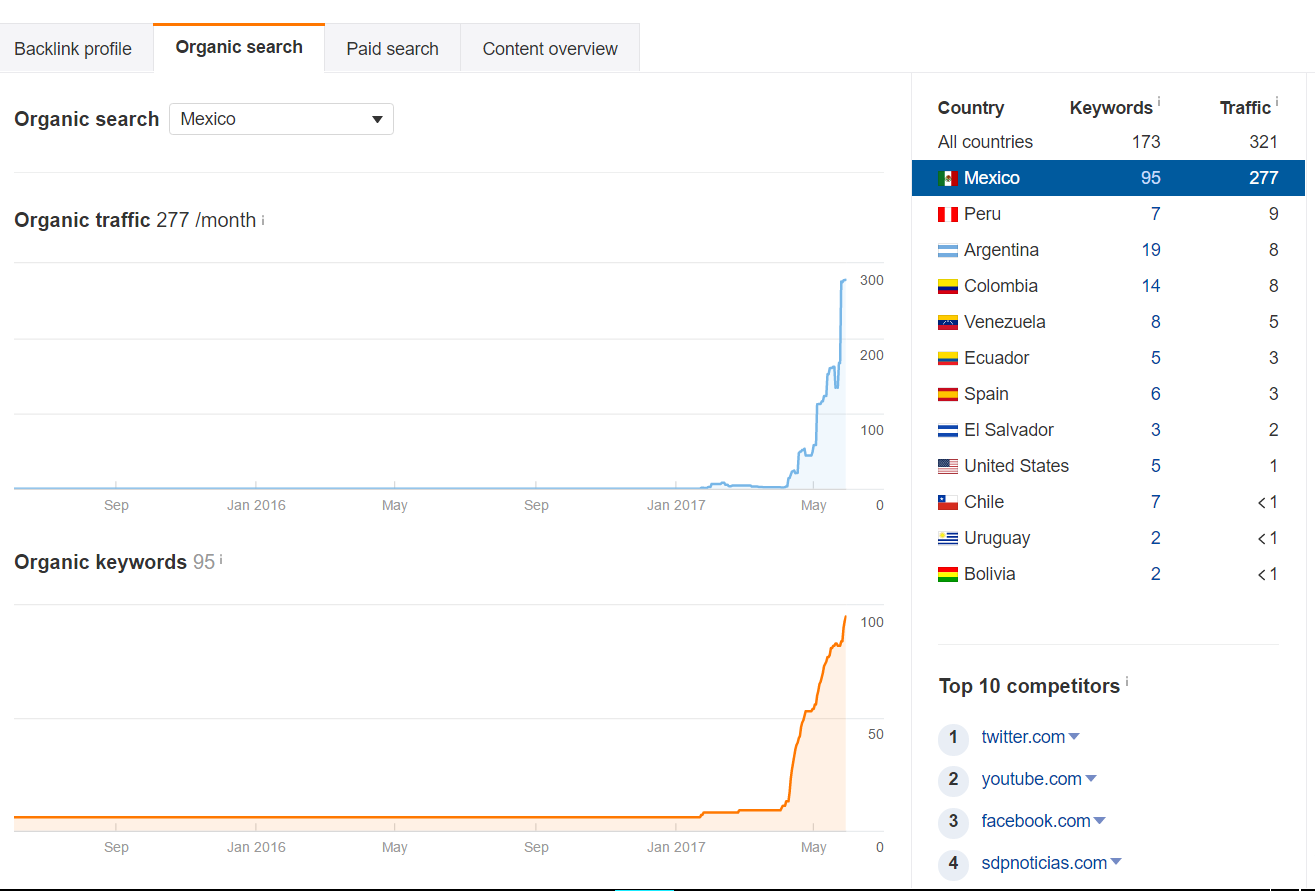Click the Spain flag icon
This screenshot has width=1315, height=891.
click(x=948, y=394)
